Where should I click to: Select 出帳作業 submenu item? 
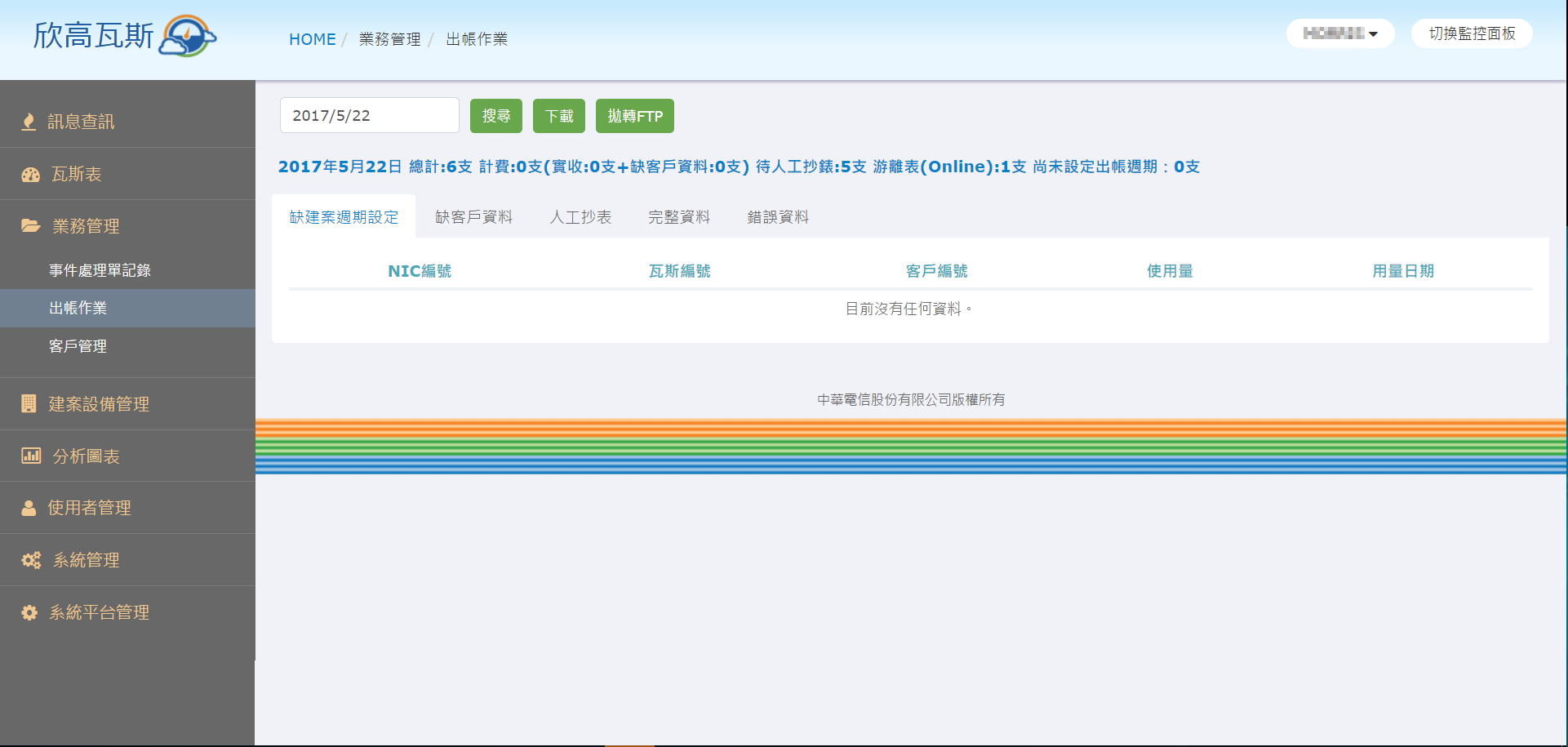(127, 308)
